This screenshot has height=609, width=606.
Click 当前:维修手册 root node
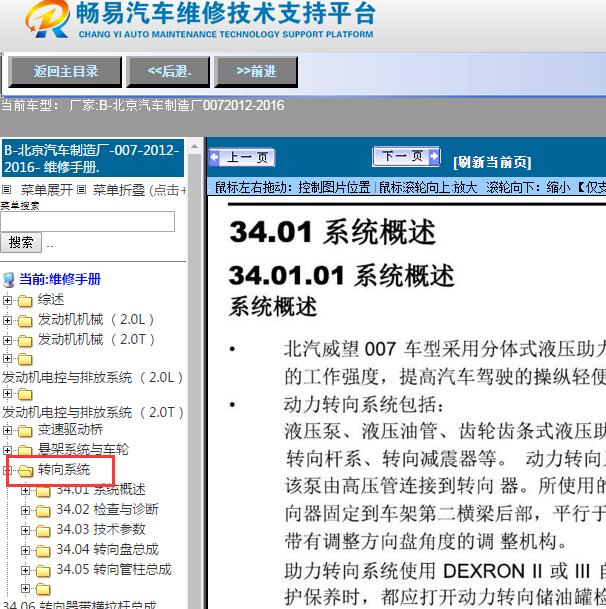(x=60, y=279)
